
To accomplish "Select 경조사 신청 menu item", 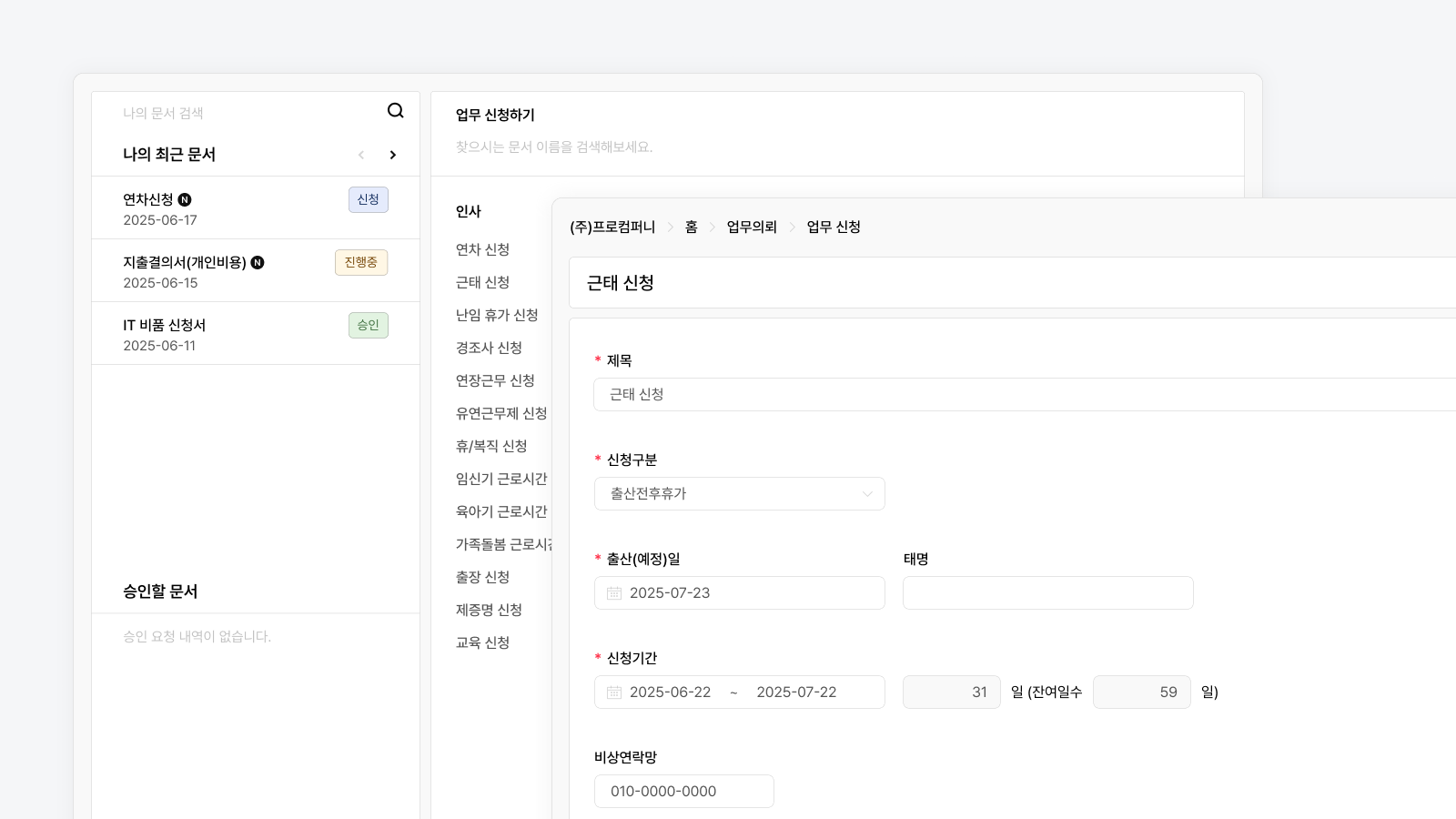I will coord(489,348).
